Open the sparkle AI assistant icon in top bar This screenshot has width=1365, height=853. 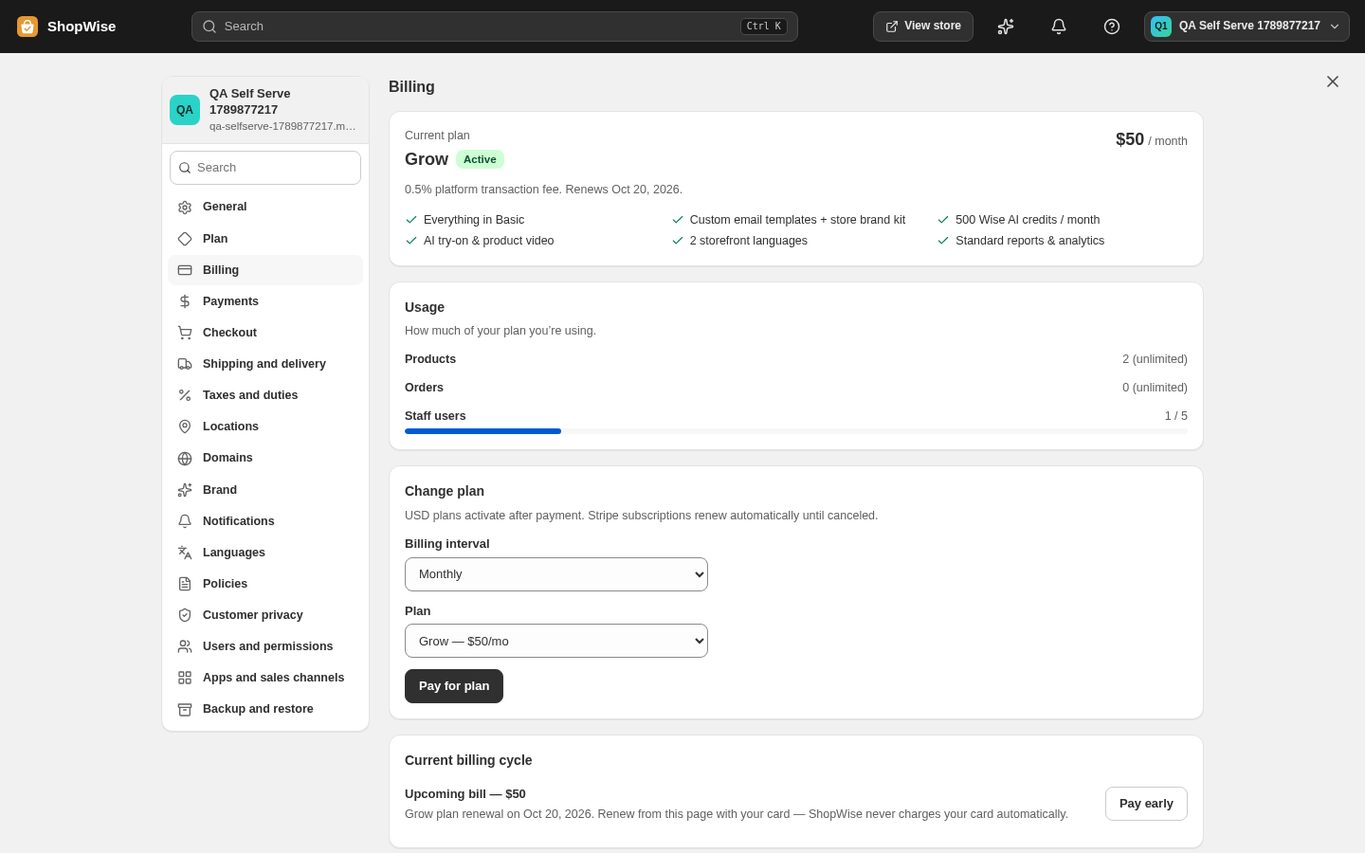(x=1006, y=26)
